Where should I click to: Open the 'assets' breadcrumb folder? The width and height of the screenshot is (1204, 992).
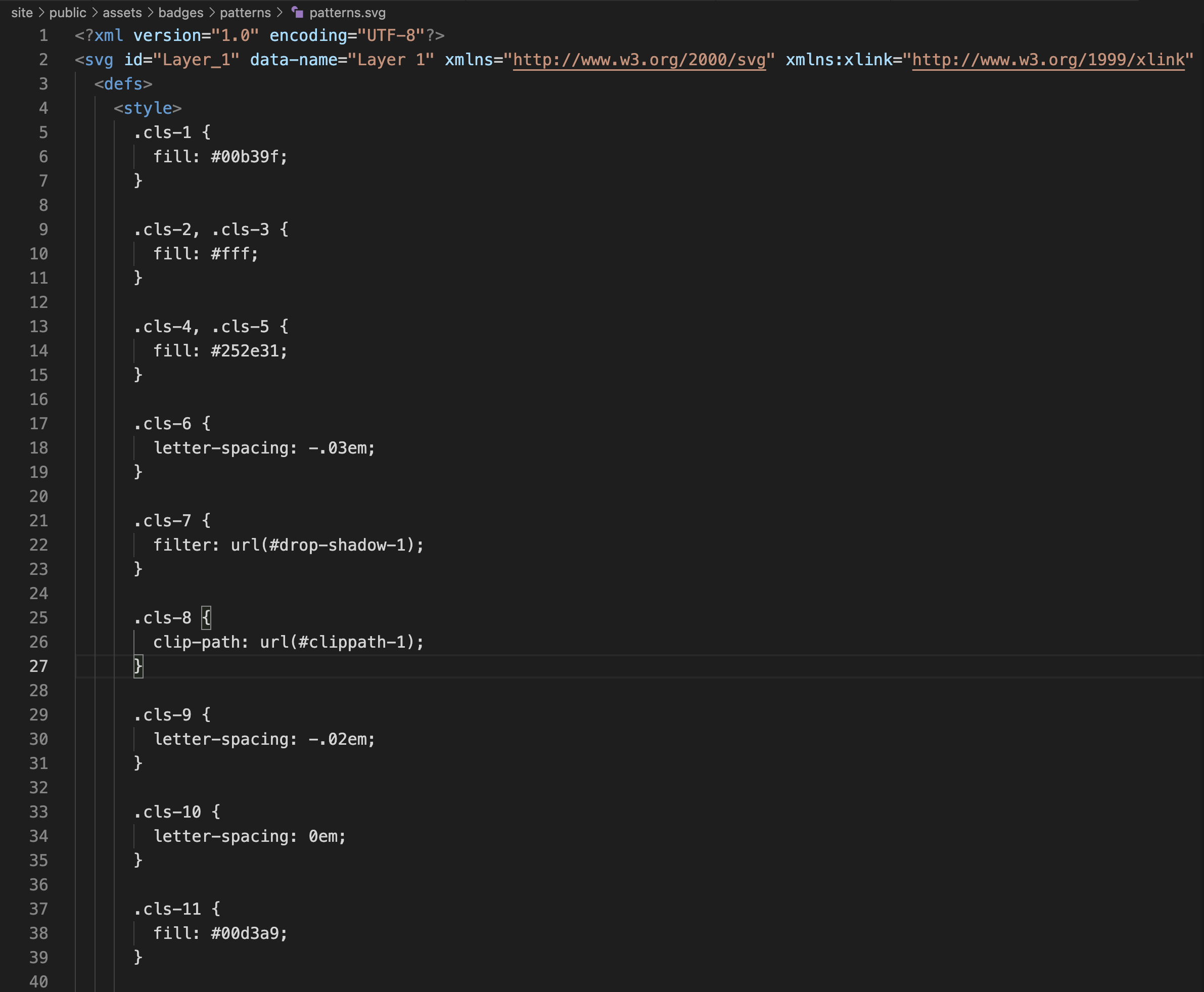(x=122, y=13)
